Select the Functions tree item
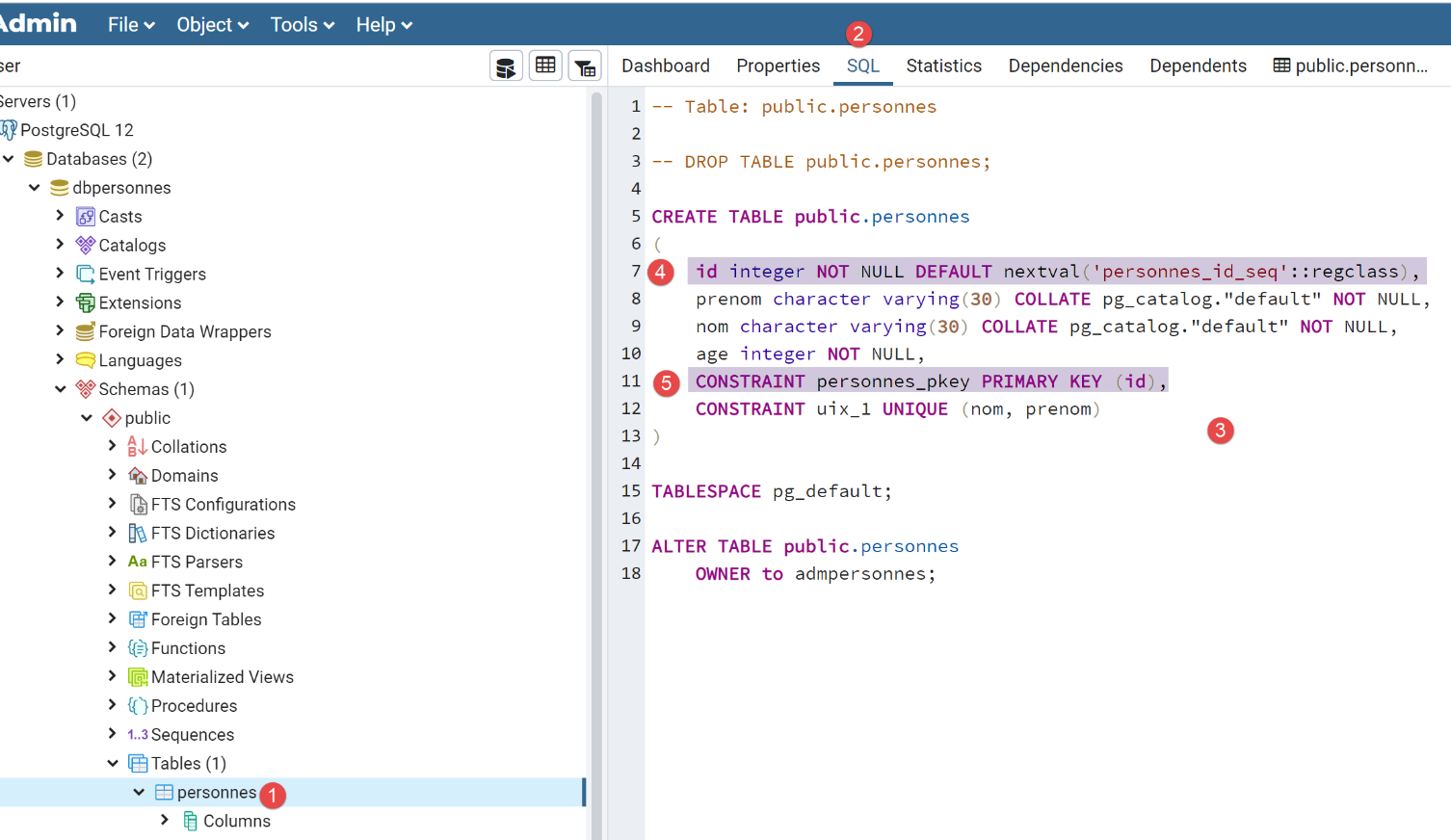This screenshot has height=840, width=1451. [188, 648]
